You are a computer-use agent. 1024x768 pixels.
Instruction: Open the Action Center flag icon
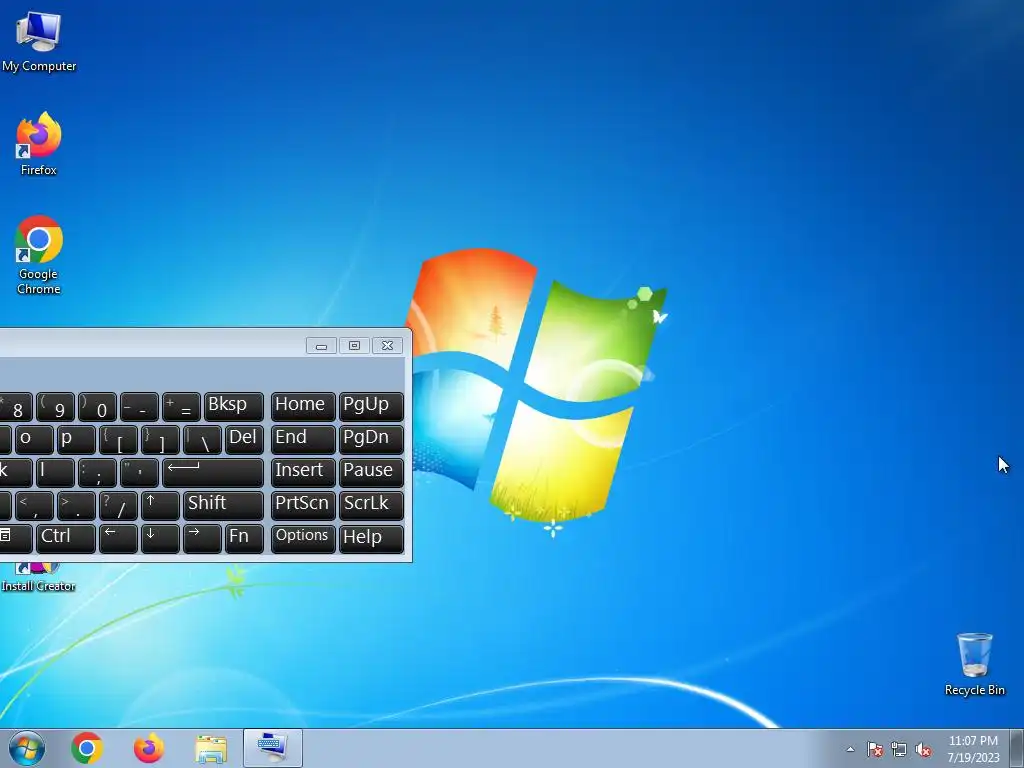[874, 750]
